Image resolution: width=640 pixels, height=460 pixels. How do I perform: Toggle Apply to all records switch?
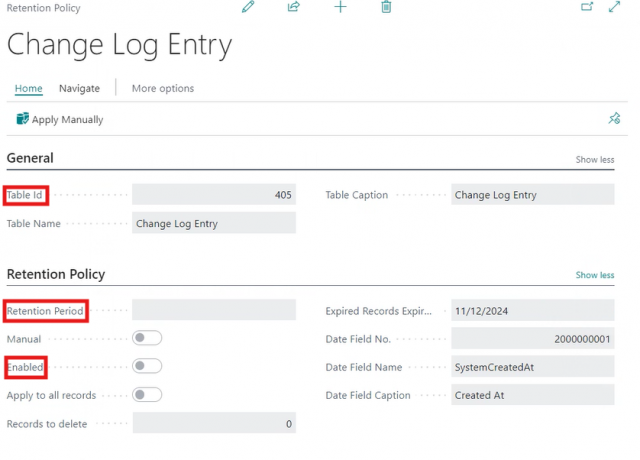[147, 395]
